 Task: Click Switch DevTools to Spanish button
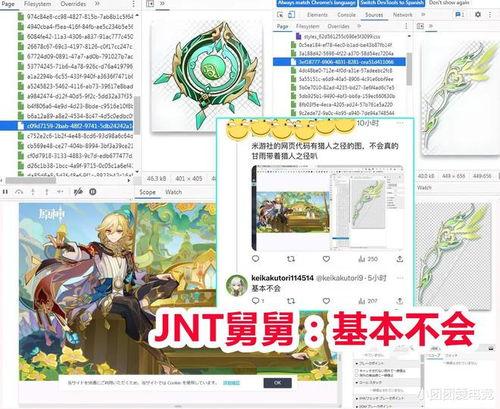coord(392,3)
